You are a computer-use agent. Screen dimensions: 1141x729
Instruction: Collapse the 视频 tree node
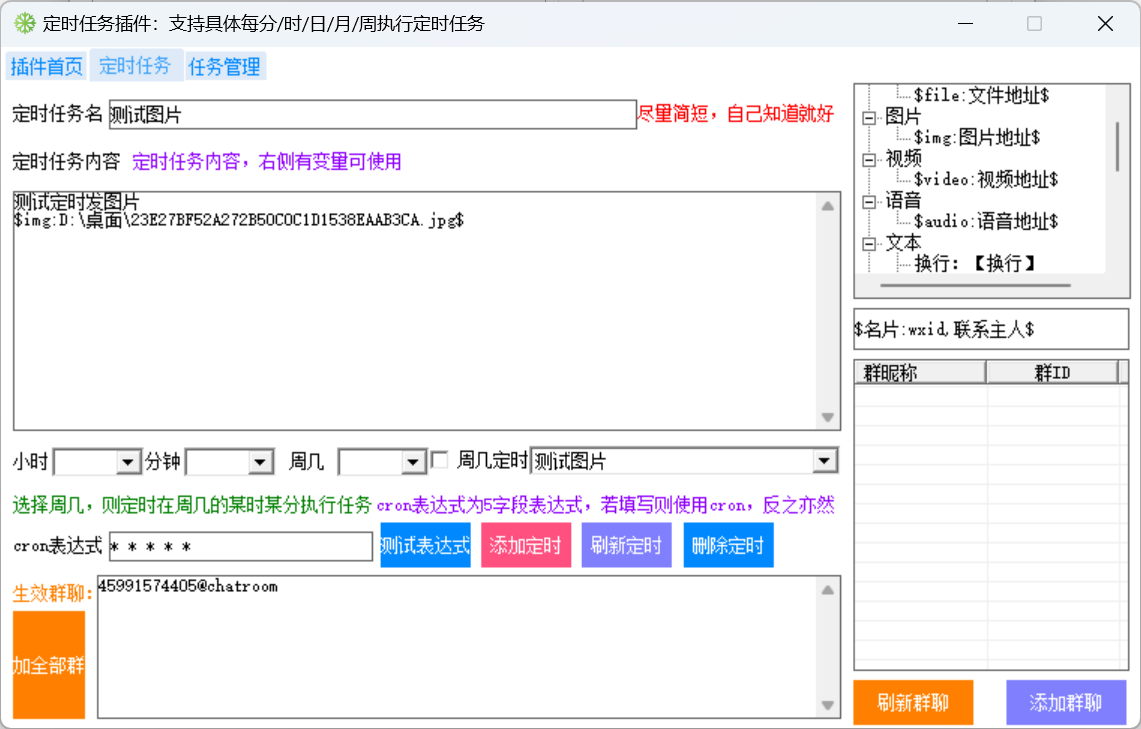(x=868, y=159)
